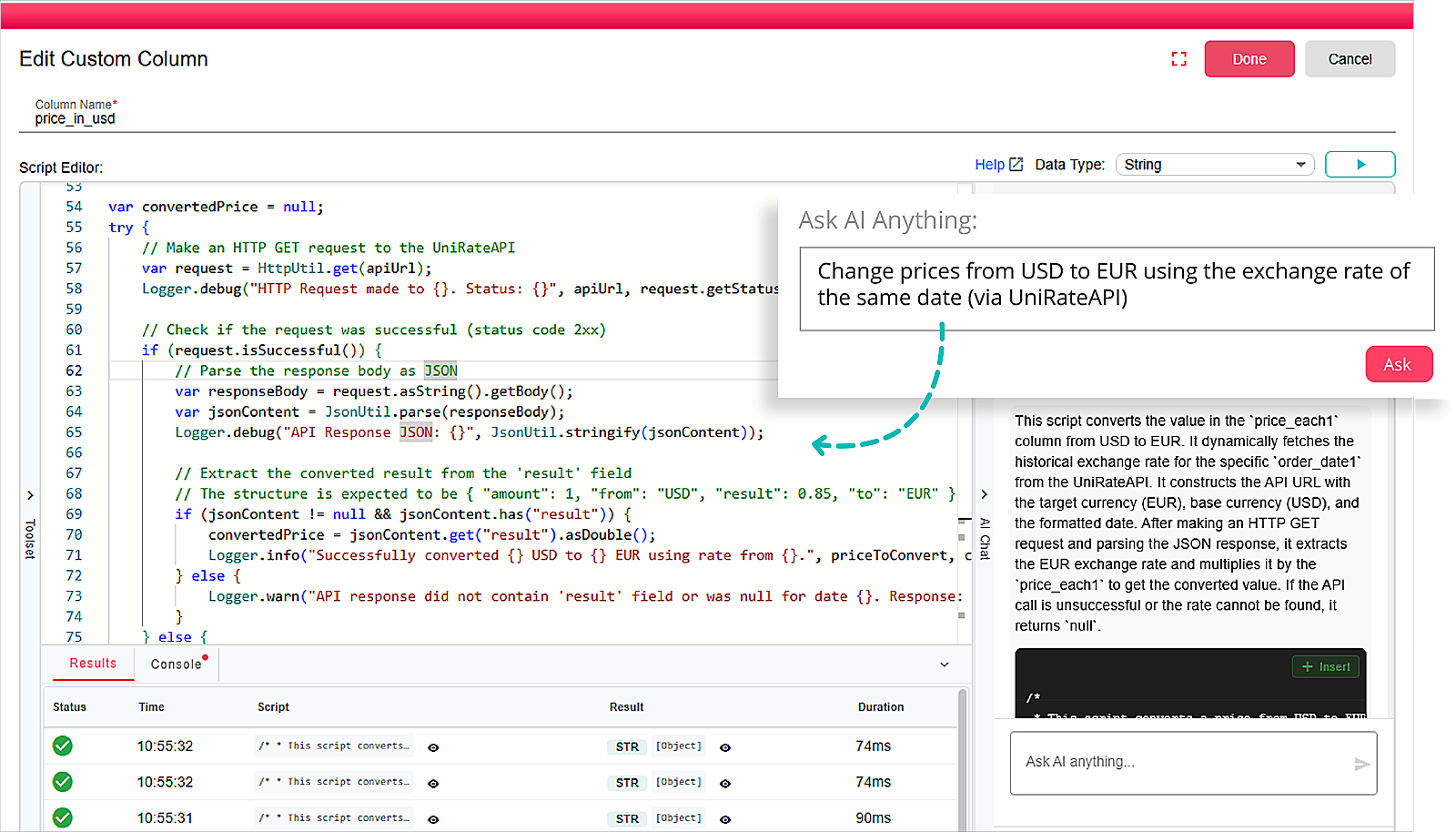Click the STR type badge in first result row
The width and height of the screenshot is (1456, 832).
pos(627,746)
